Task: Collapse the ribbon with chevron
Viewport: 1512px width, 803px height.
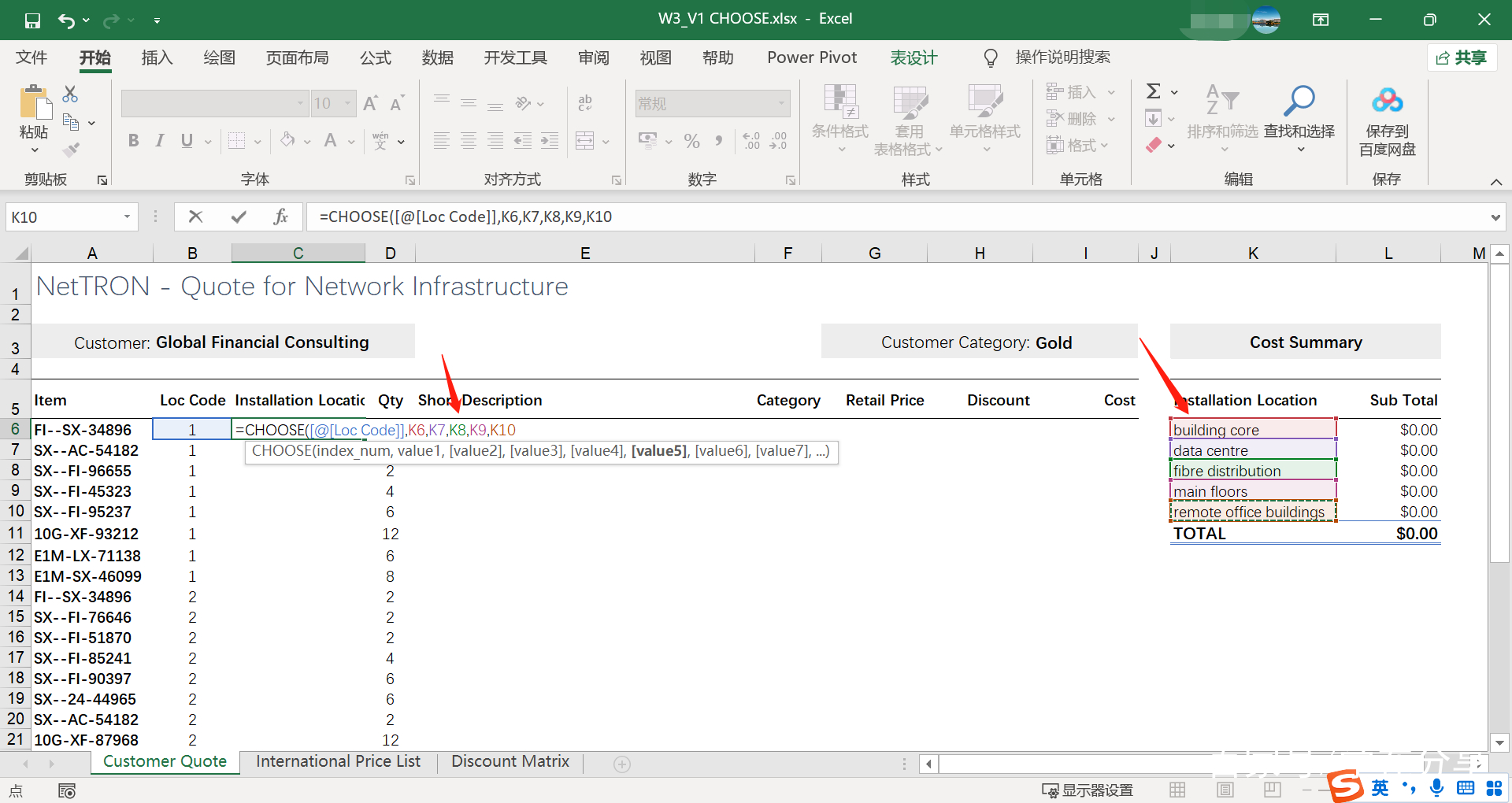Action: click(1495, 182)
